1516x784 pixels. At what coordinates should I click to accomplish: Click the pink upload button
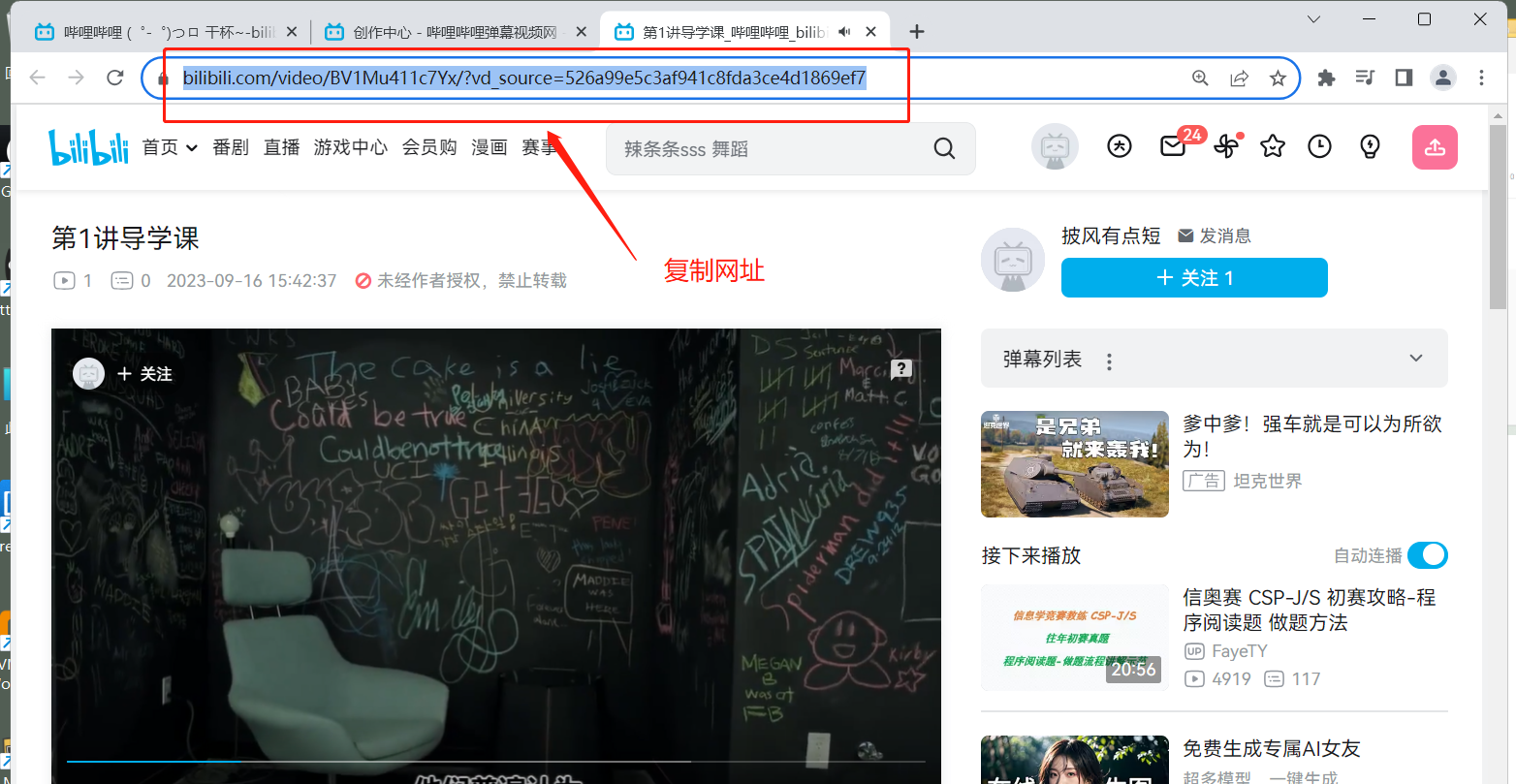(x=1435, y=147)
